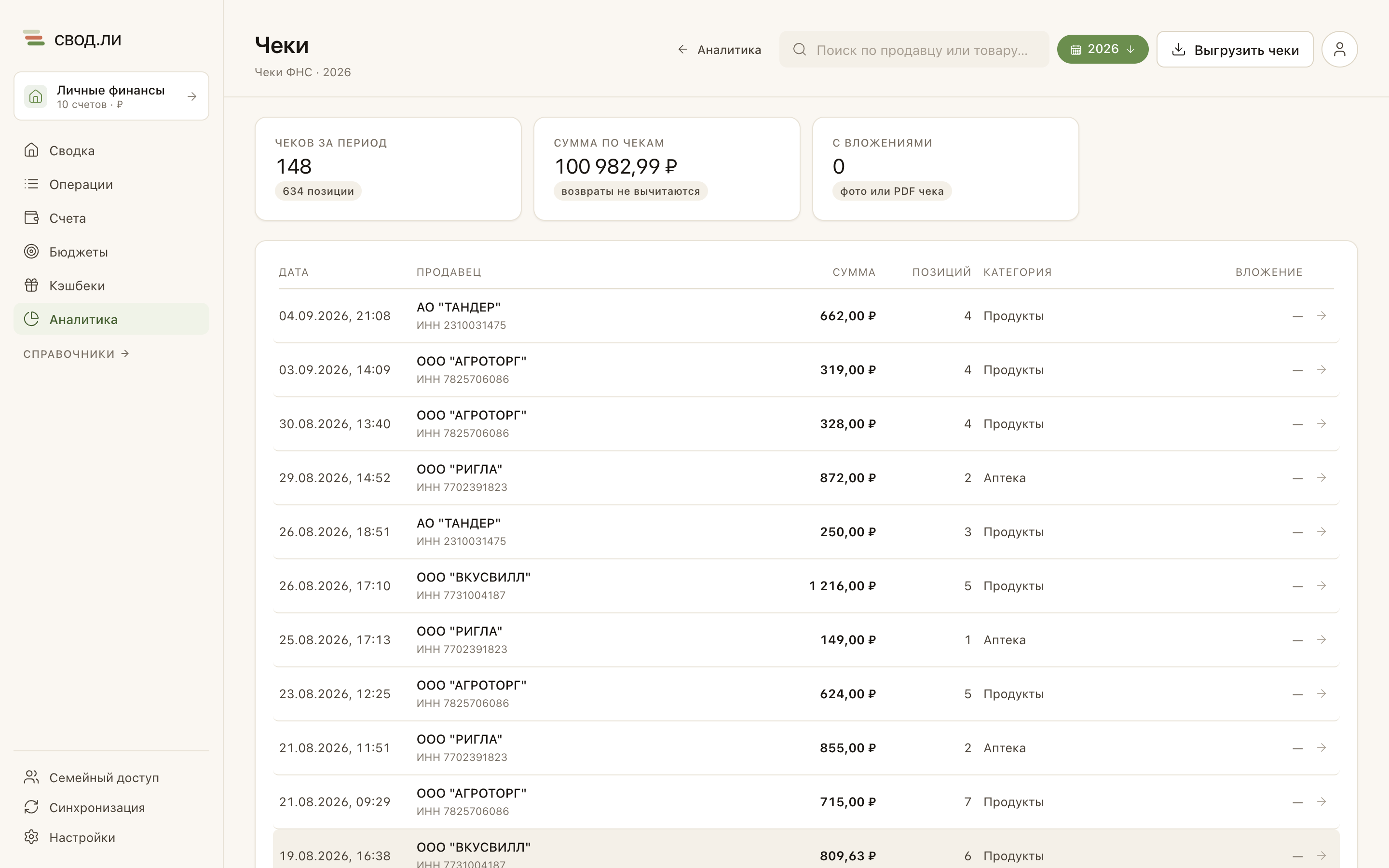The image size is (1389, 868).
Task: Click ООО "ВКУСВИЛЛ" in the 19.08.2026 row
Action: [474, 847]
